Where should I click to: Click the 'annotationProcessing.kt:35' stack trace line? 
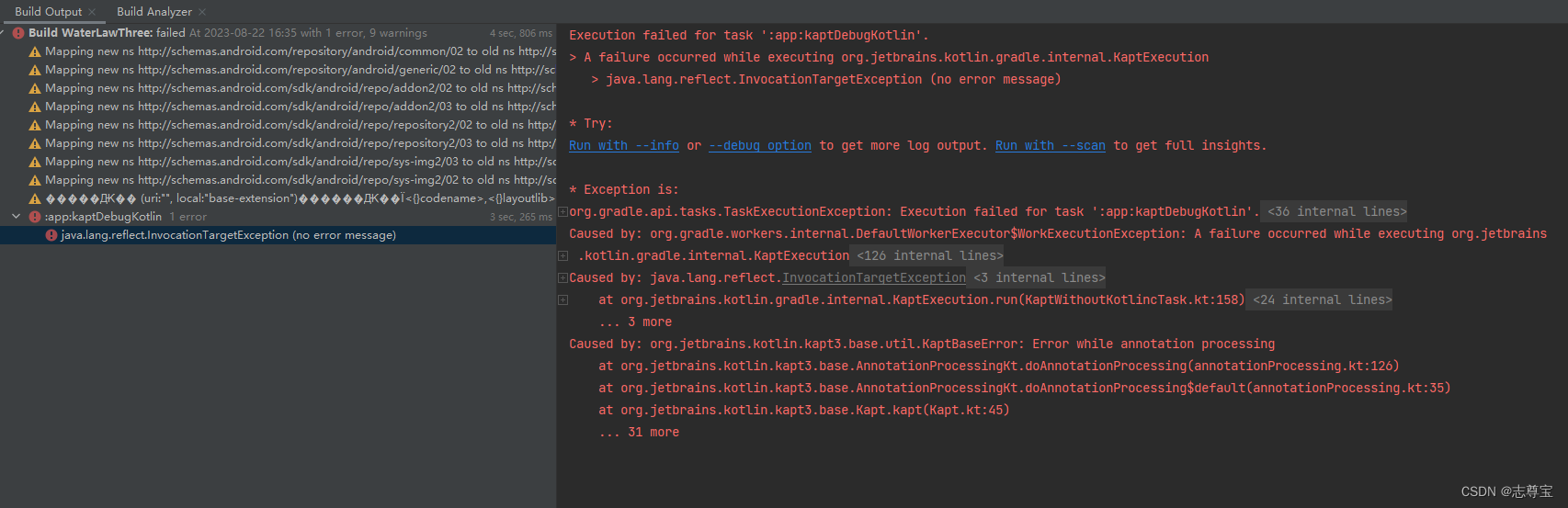point(1025,388)
